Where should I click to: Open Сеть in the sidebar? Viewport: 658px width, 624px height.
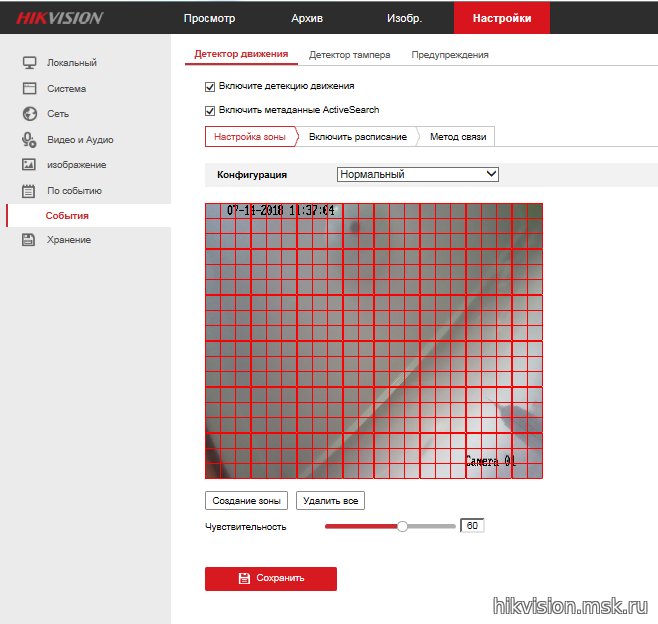coord(58,114)
